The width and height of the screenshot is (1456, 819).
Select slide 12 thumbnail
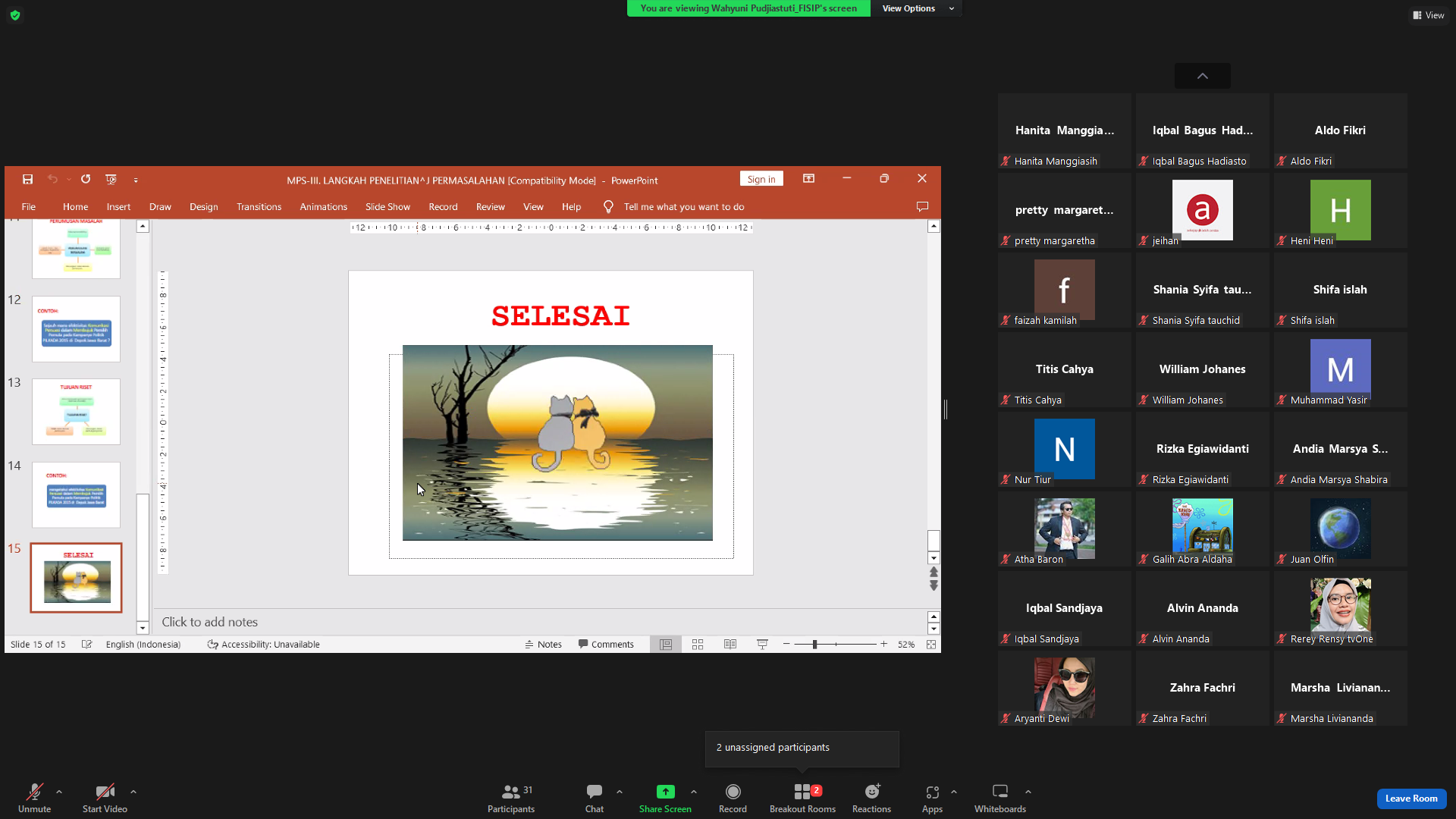tap(76, 329)
